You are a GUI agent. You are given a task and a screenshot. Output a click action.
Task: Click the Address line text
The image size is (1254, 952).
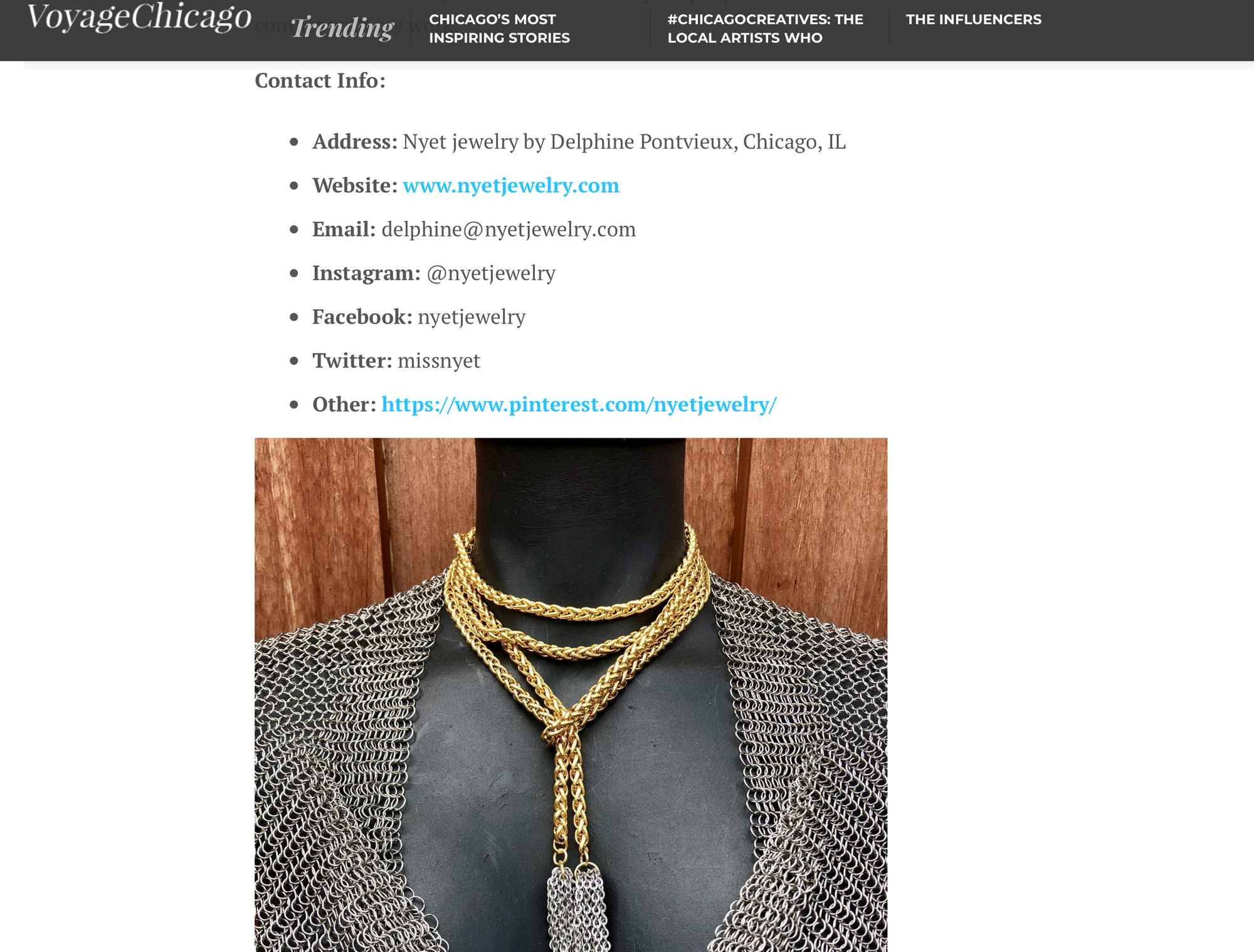(579, 142)
